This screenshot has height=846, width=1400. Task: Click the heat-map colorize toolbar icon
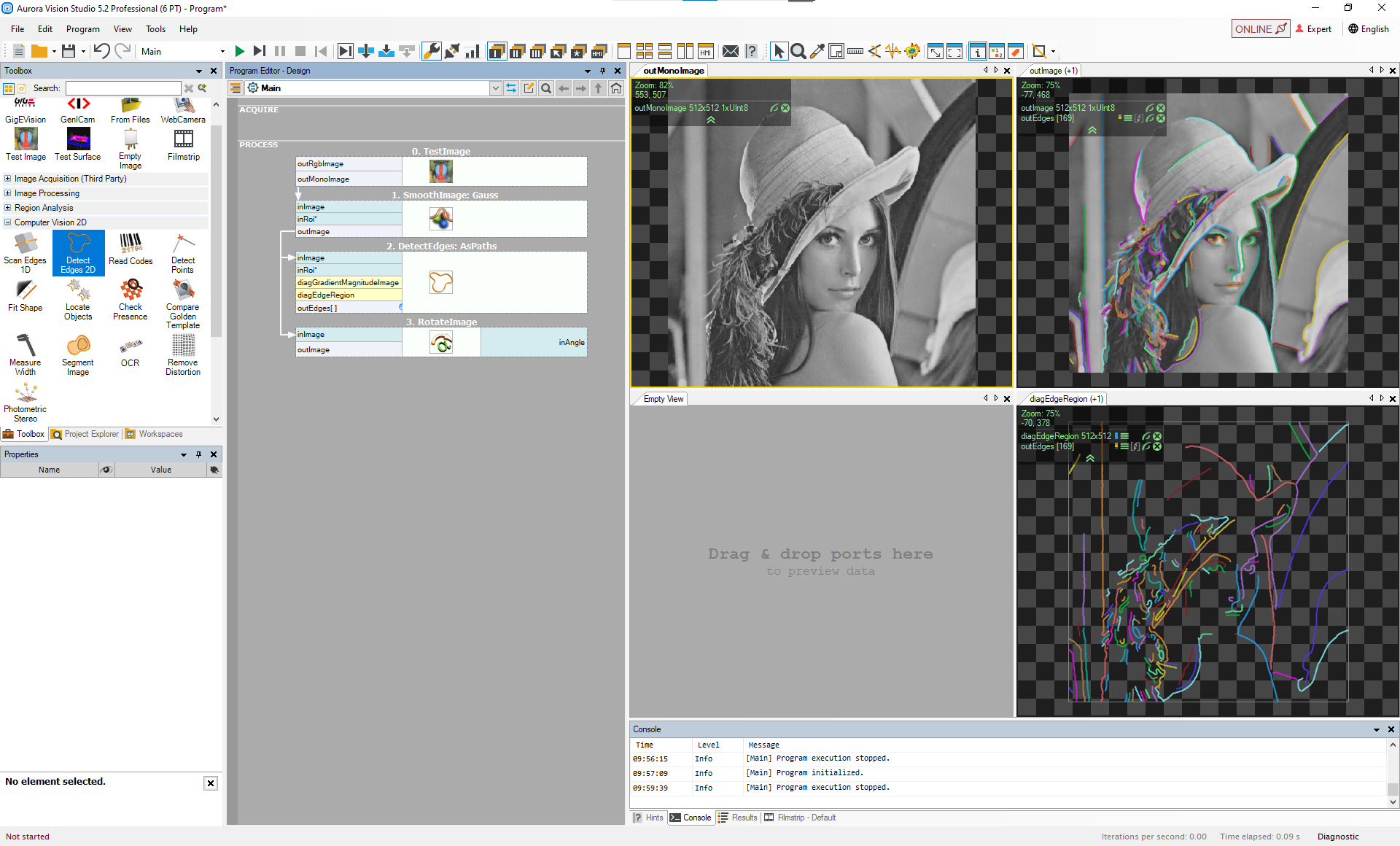pyautogui.click(x=911, y=51)
